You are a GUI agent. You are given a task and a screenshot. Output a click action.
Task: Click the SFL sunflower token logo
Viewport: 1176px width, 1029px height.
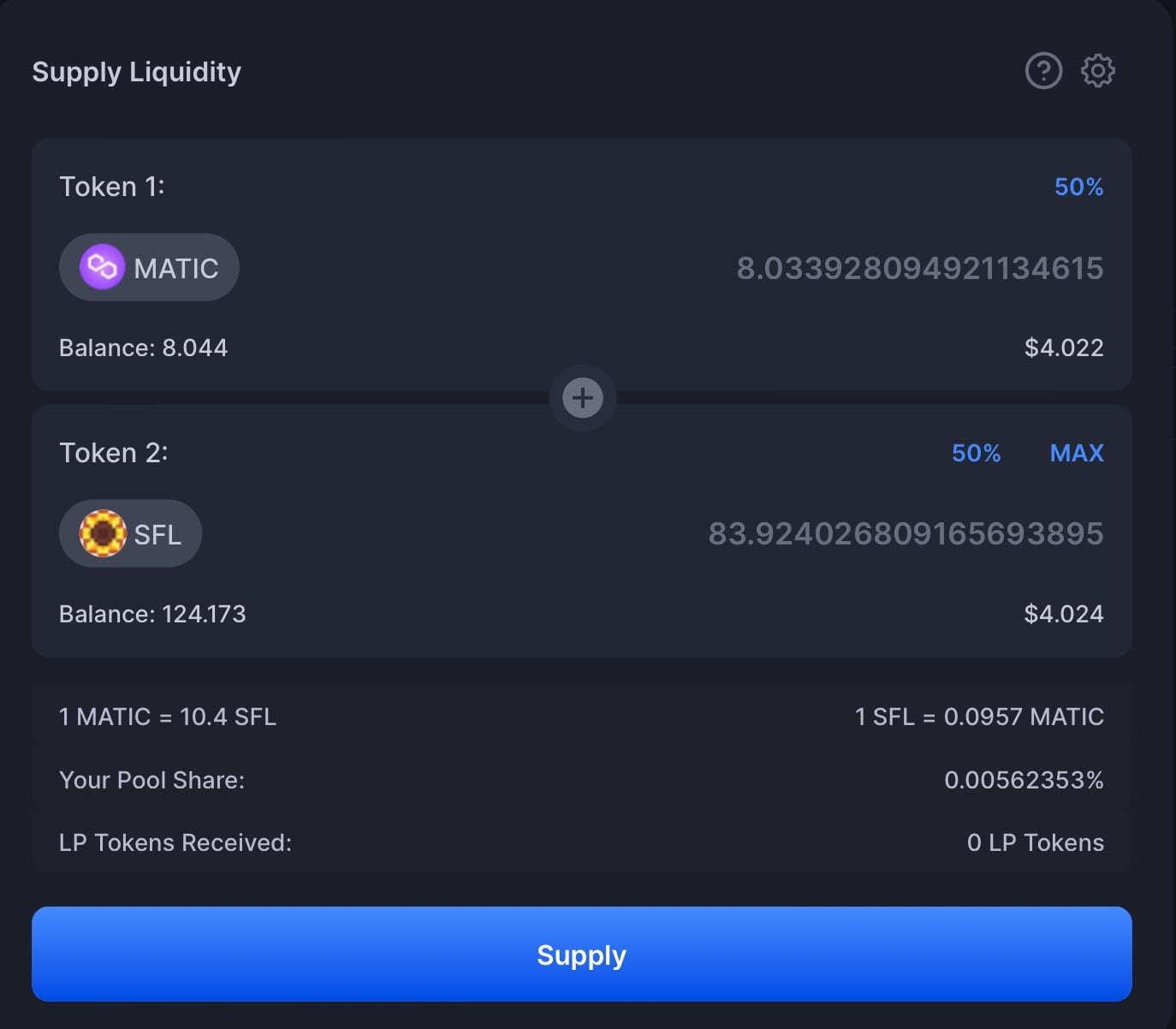pos(103,533)
